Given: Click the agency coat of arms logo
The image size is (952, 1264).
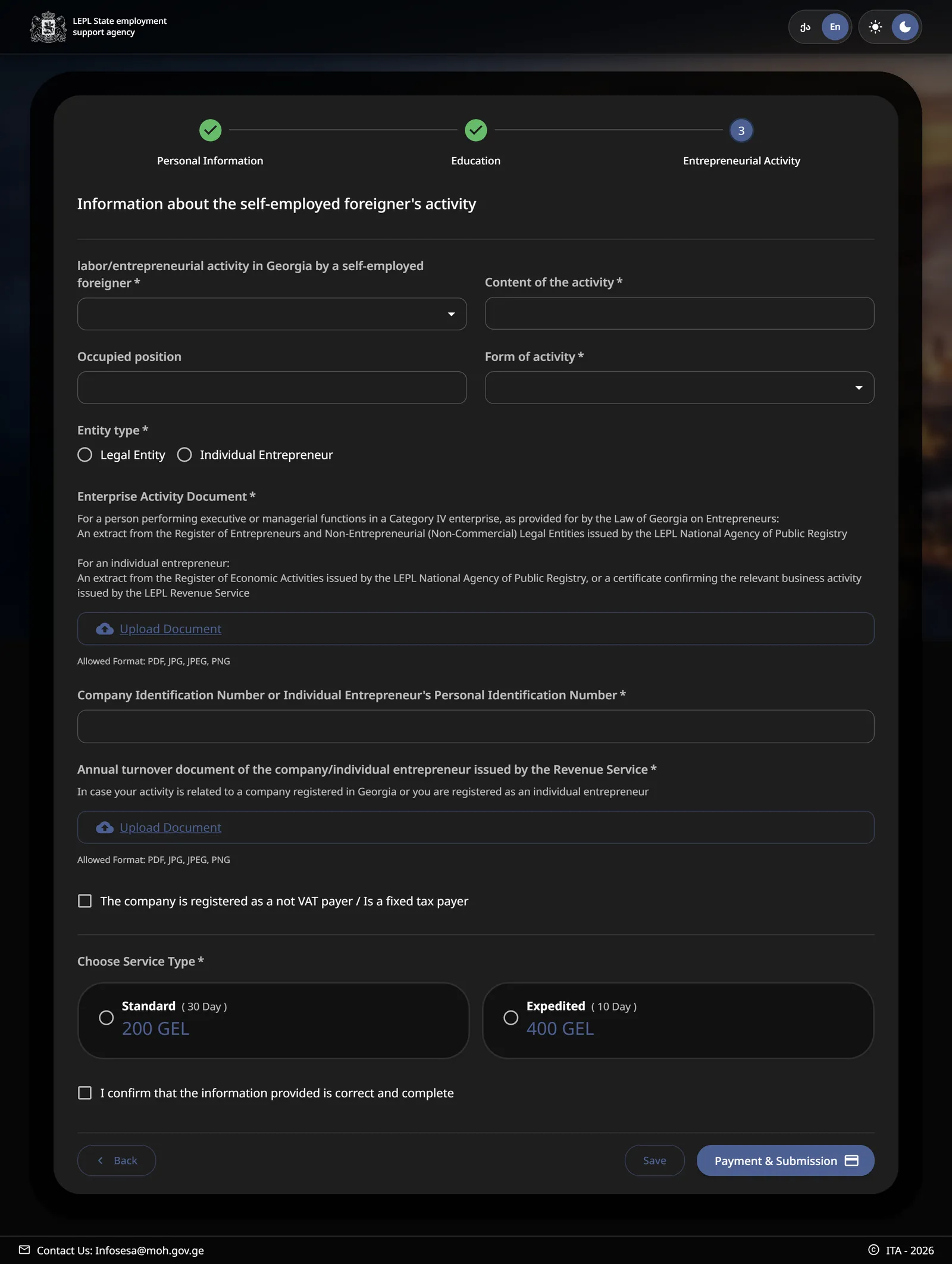Looking at the screenshot, I should (x=48, y=27).
